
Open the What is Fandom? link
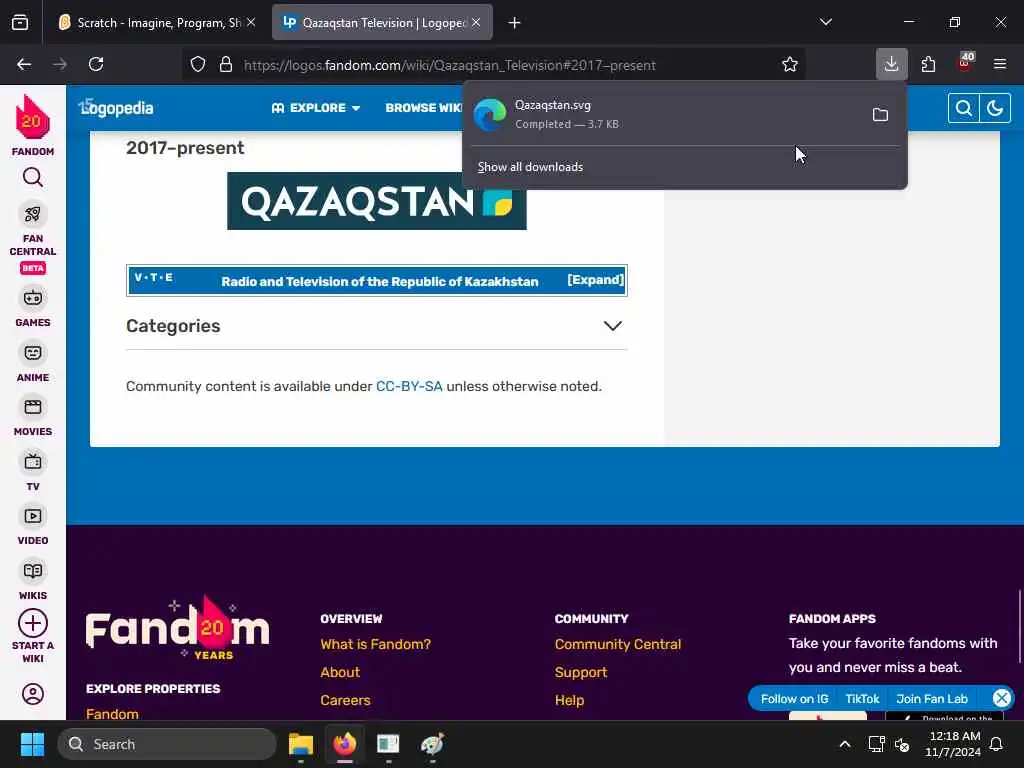(376, 644)
